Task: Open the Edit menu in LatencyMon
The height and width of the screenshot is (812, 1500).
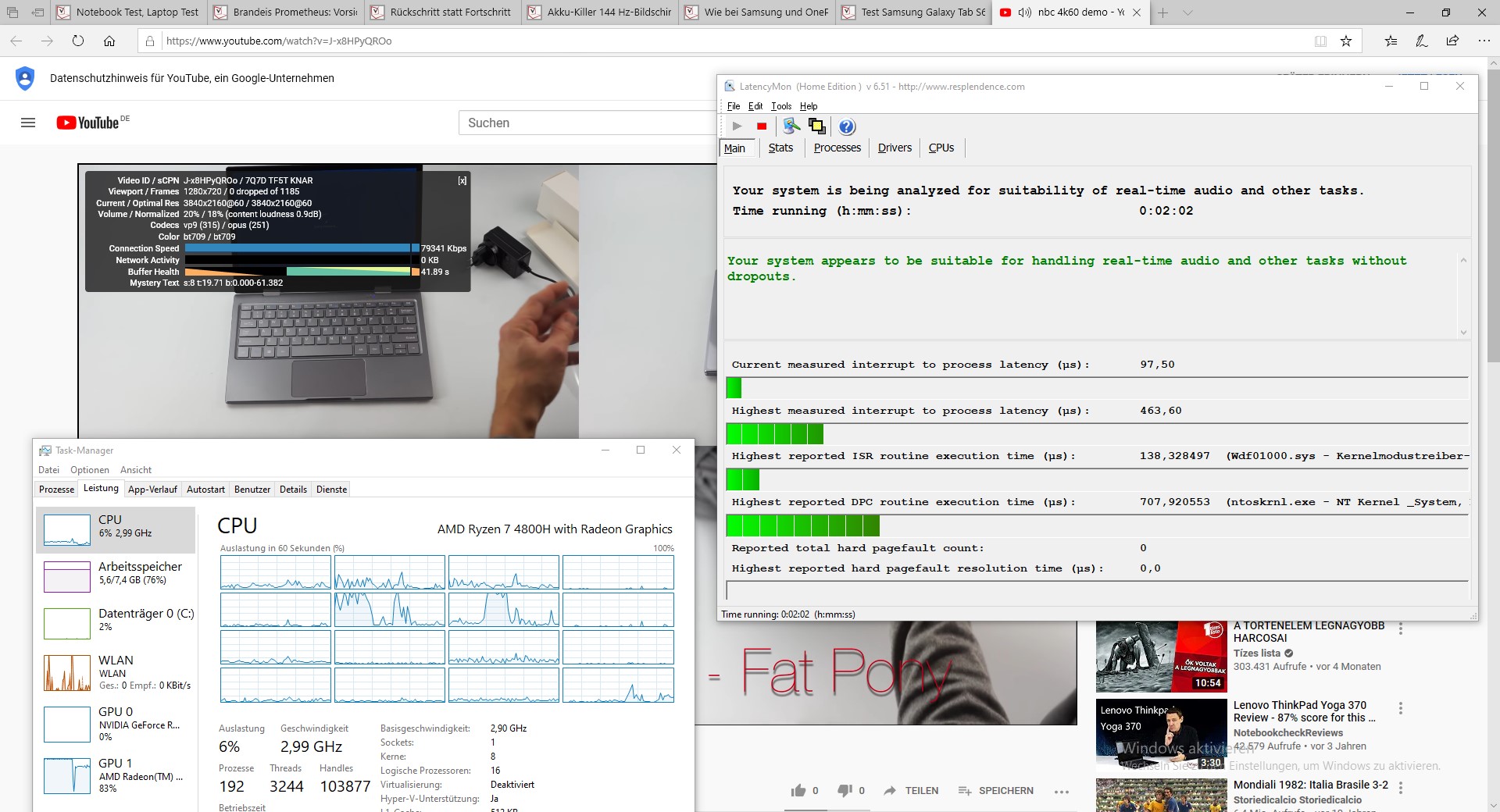Action: pos(755,106)
